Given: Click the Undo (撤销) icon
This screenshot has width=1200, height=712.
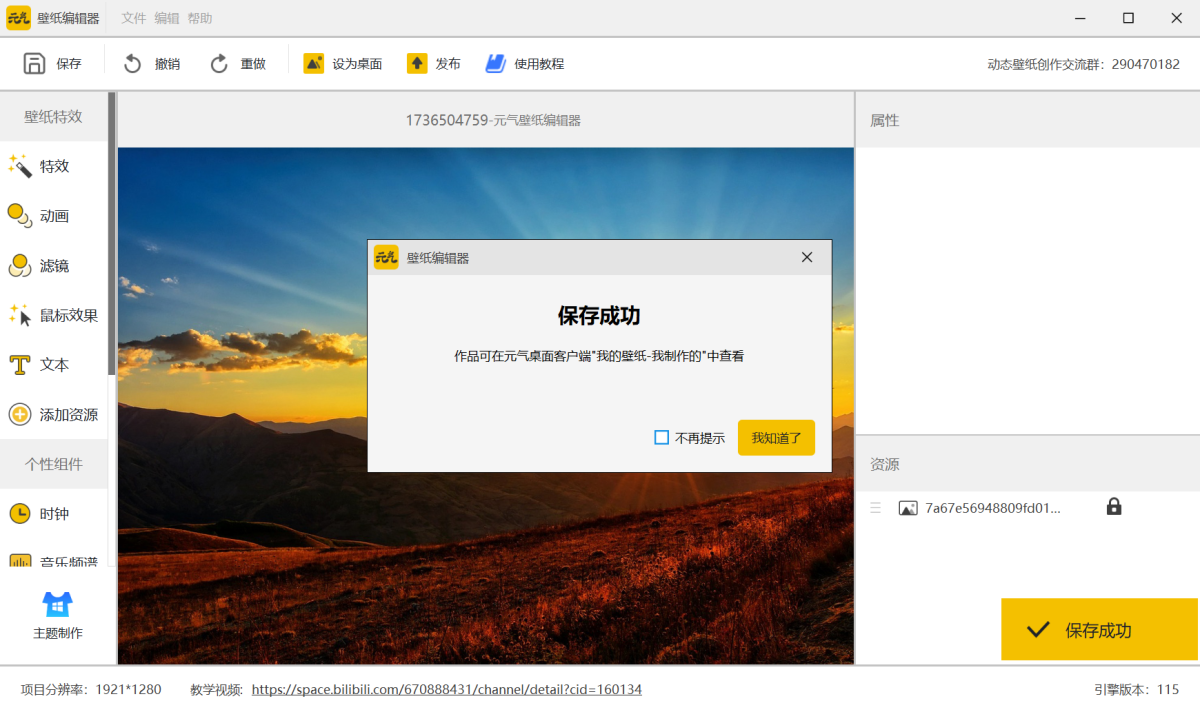Looking at the screenshot, I should click(x=133, y=64).
